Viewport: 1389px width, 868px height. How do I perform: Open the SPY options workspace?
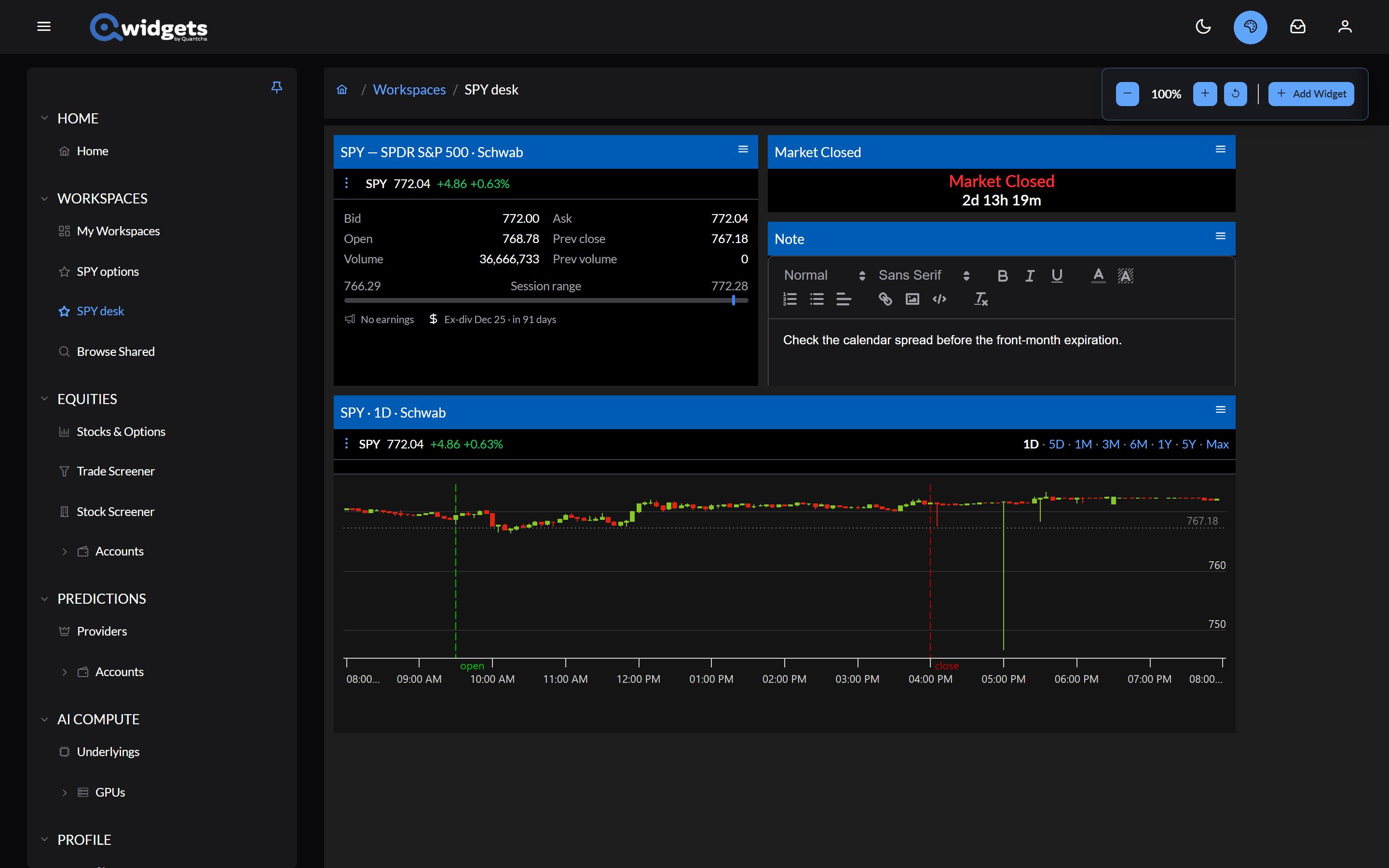click(108, 271)
